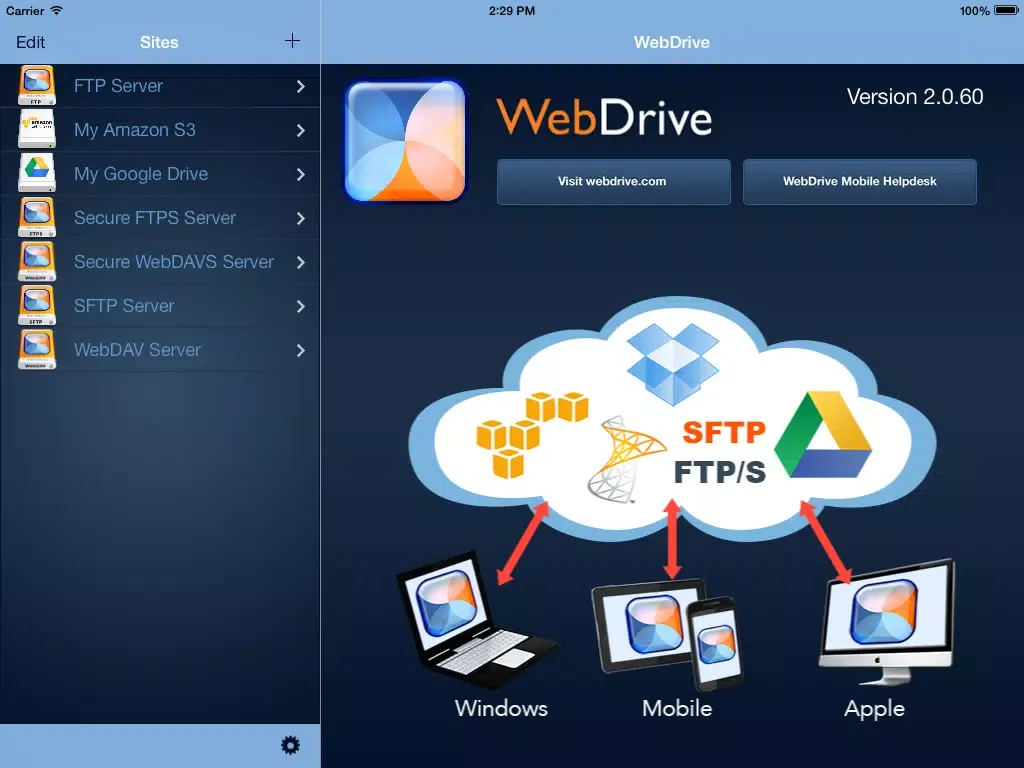The image size is (1024, 768).
Task: Click the orange SFTP text in cloud
Action: click(724, 432)
